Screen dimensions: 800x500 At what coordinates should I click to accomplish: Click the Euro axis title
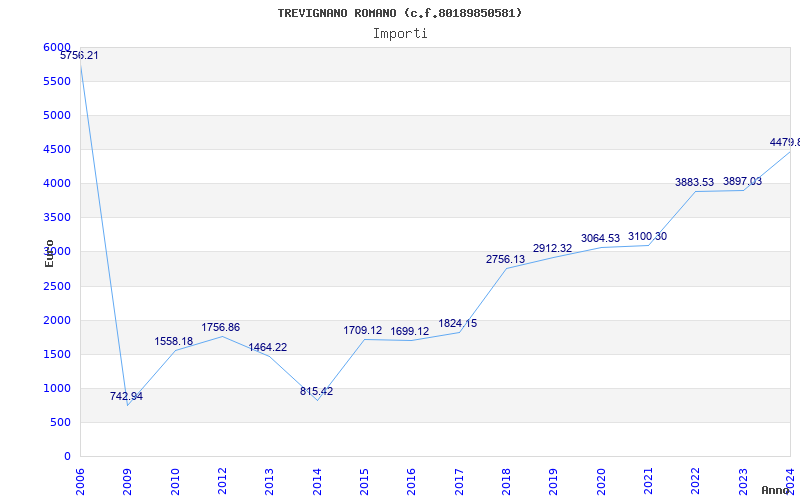[x=49, y=253]
